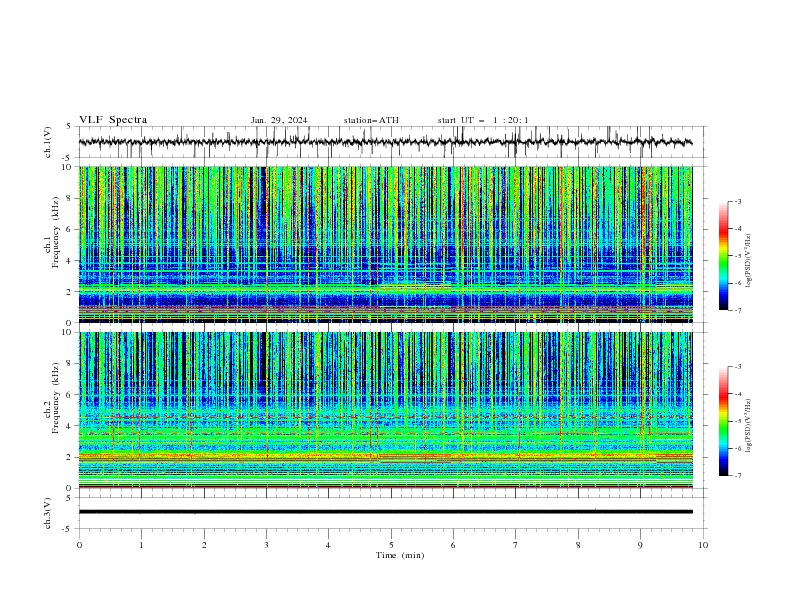Click the "VLF Spectra" plot title
This screenshot has height=612, width=792.
coord(113,120)
